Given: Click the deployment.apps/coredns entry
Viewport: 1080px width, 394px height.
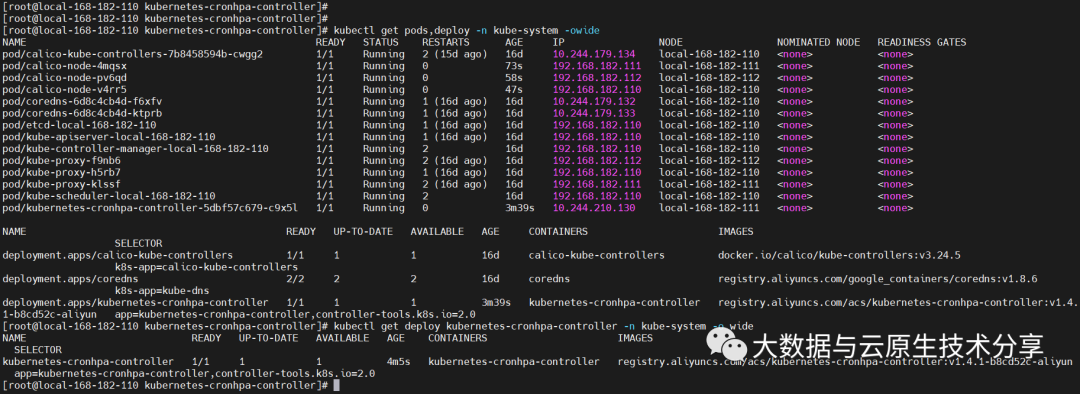Looking at the screenshot, I should click(71, 279).
